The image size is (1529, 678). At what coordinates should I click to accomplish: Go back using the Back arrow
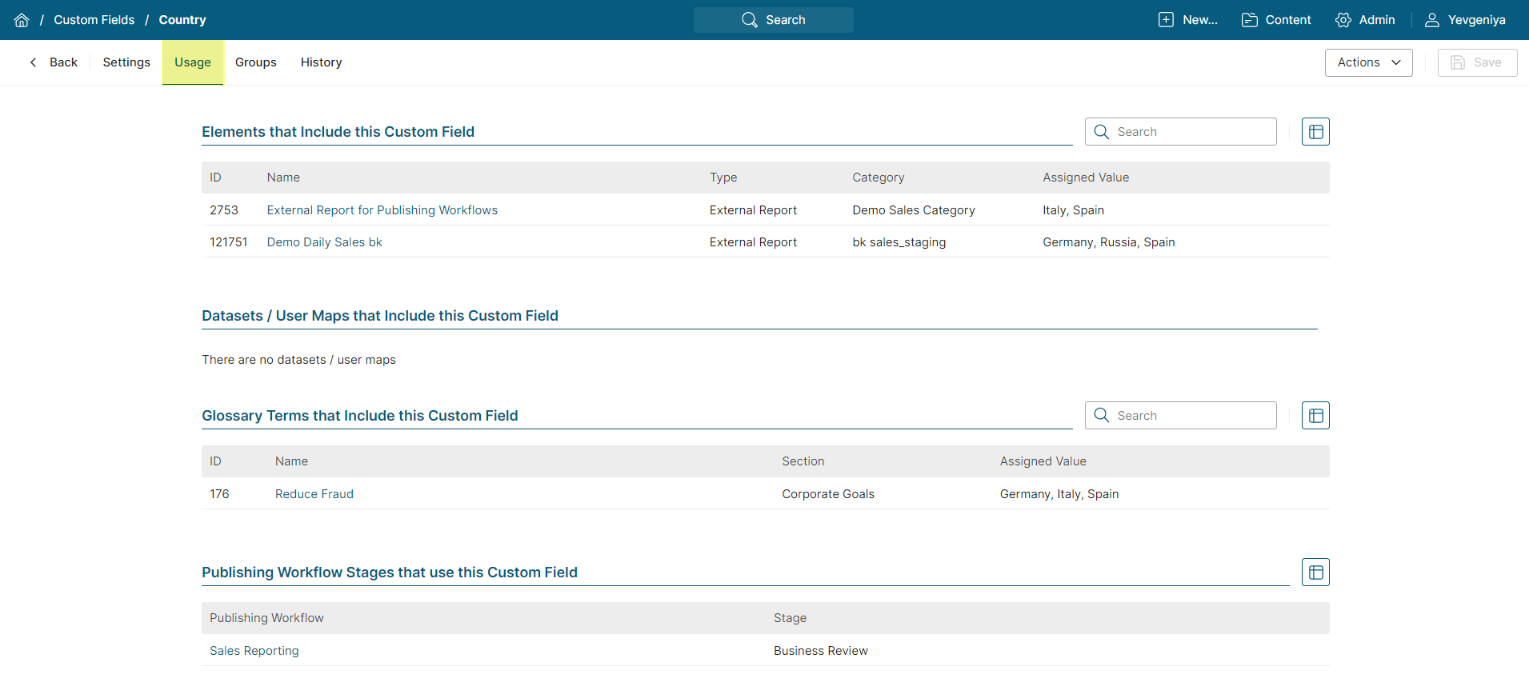pyautogui.click(x=53, y=62)
